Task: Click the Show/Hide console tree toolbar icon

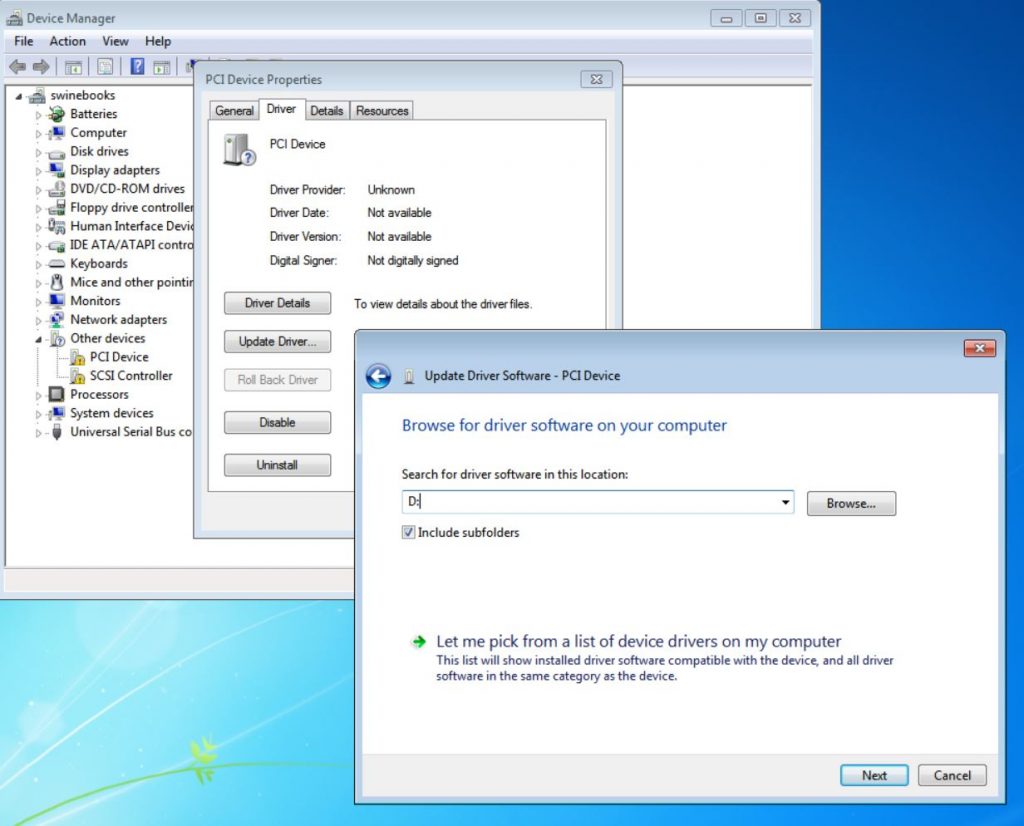Action: point(73,67)
